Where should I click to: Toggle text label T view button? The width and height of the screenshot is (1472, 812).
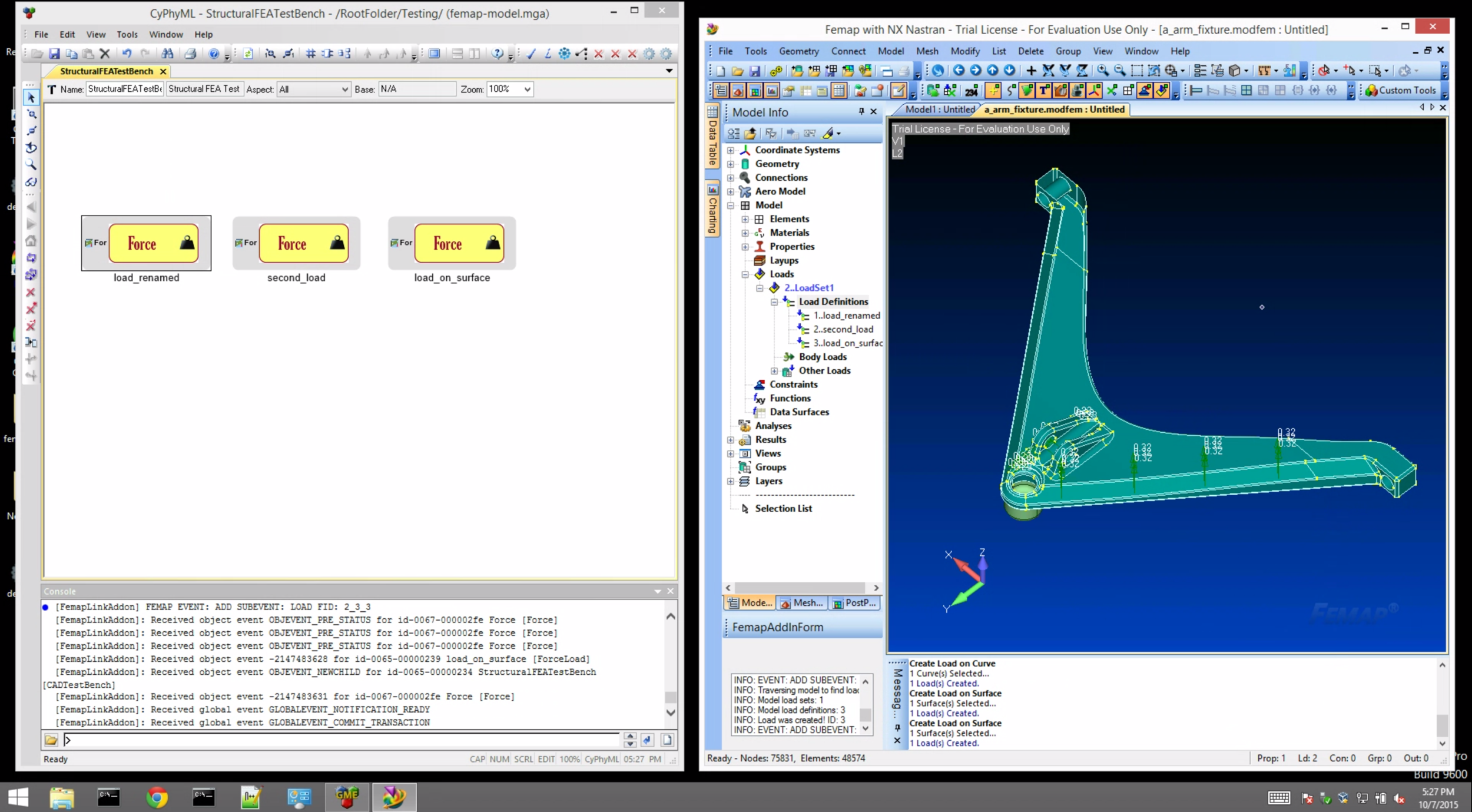[1043, 90]
